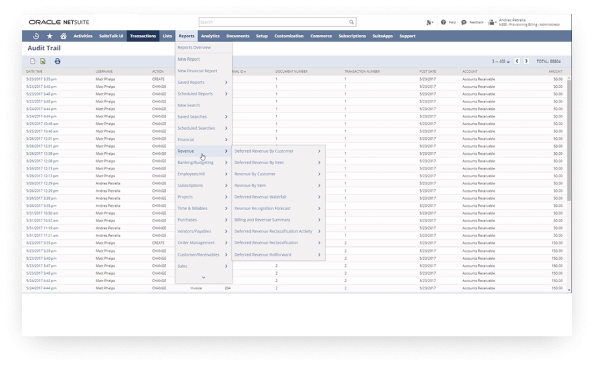This screenshot has height=367, width=594.
Task: Expand the Saved Searches submenu arrow
Action: 226,117
